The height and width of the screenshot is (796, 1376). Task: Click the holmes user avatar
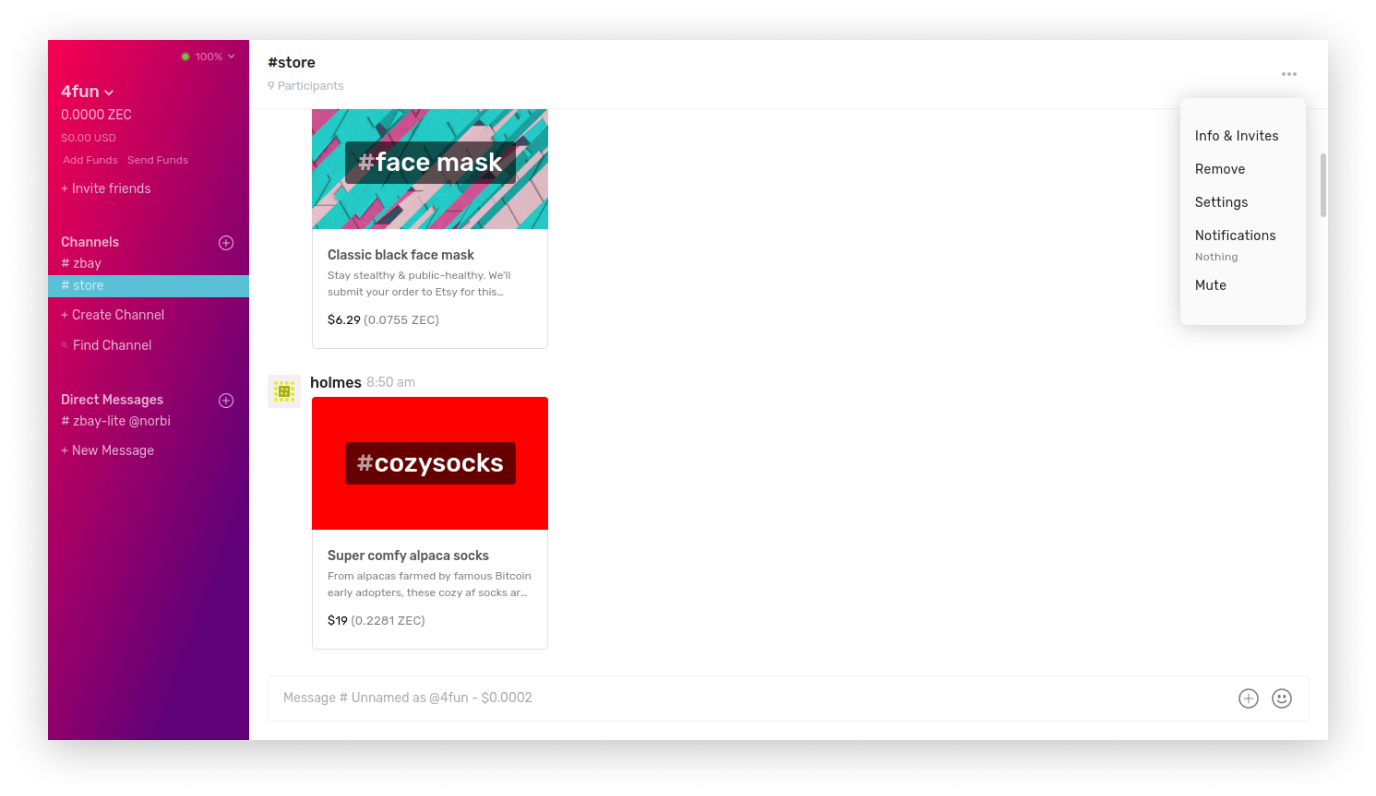click(x=284, y=392)
